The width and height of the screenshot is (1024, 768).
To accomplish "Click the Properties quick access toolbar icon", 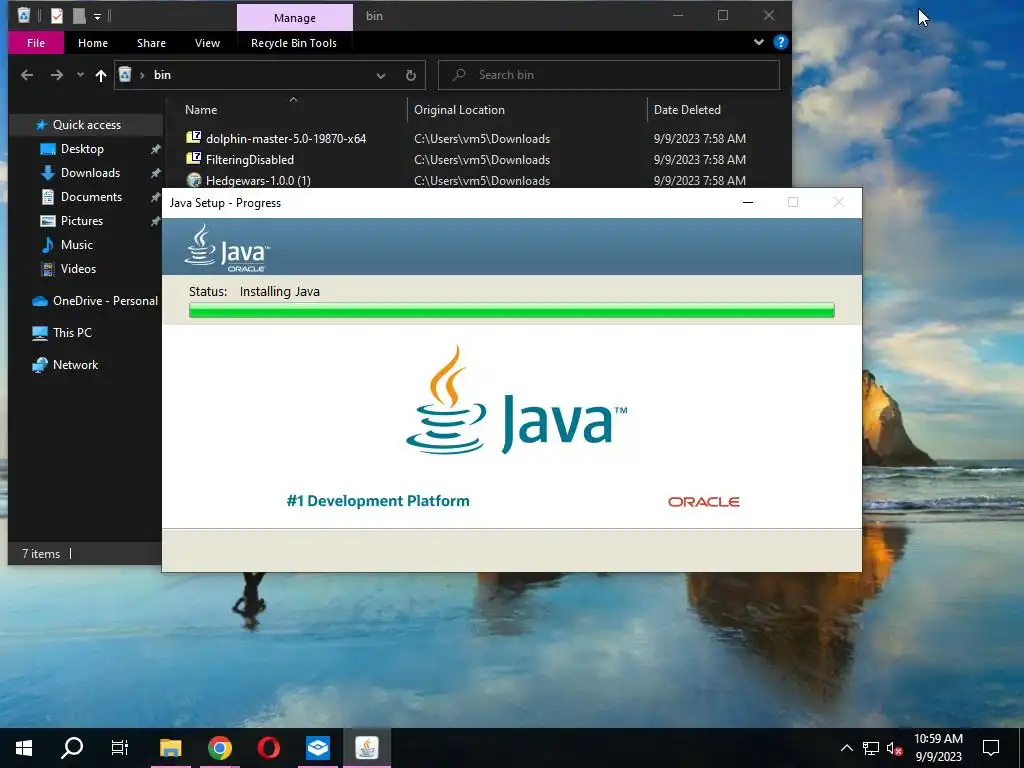I will [x=57, y=16].
